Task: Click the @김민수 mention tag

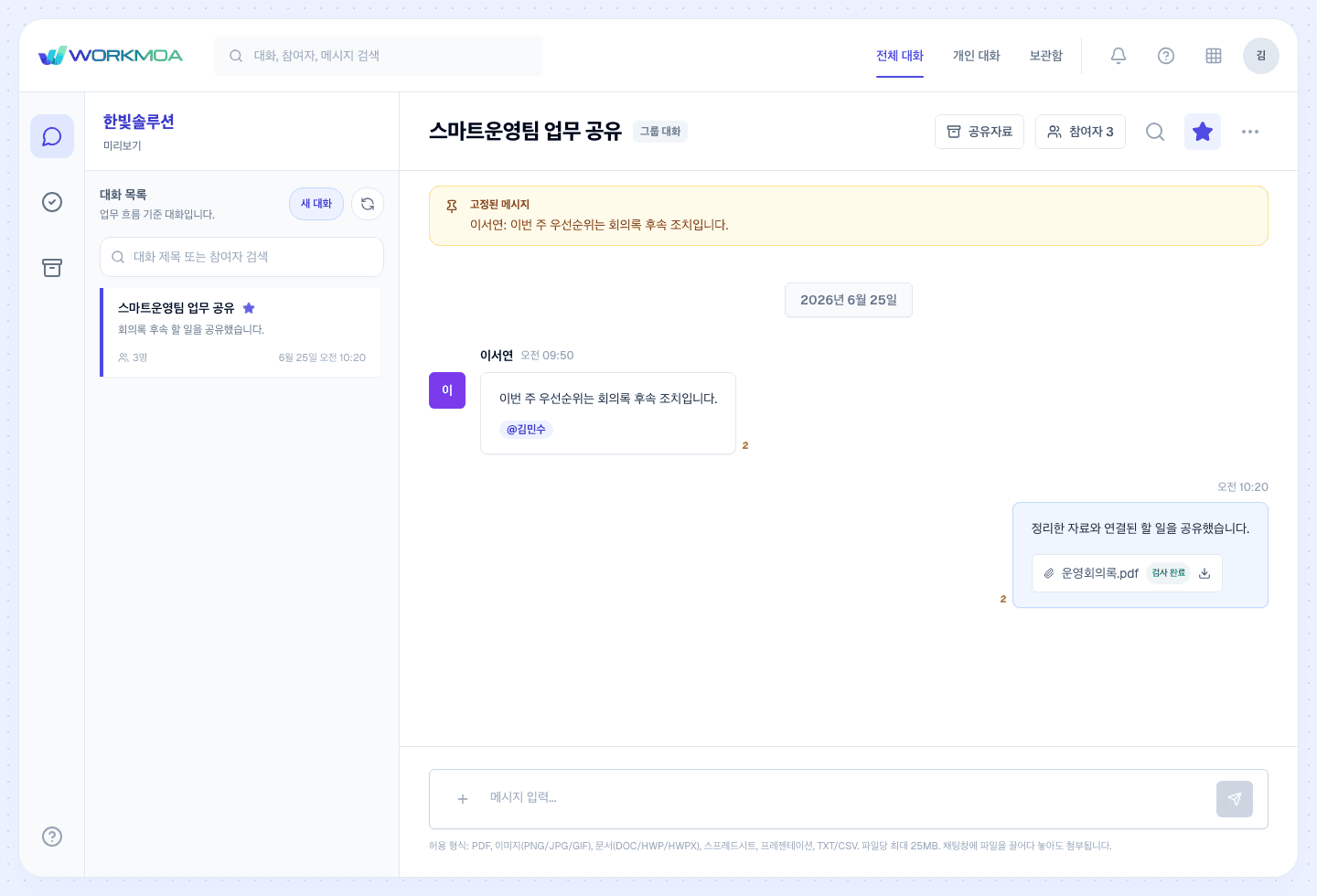Action: pos(526,430)
